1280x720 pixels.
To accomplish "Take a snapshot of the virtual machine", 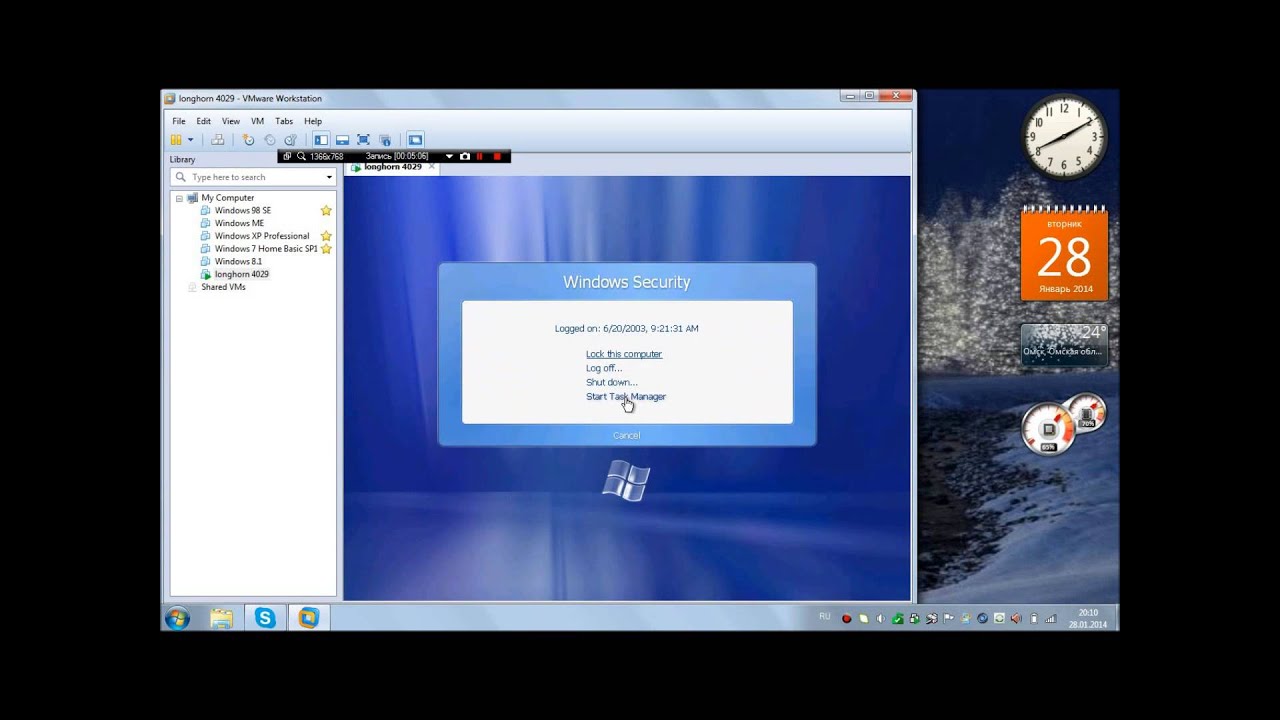I will (x=248, y=140).
